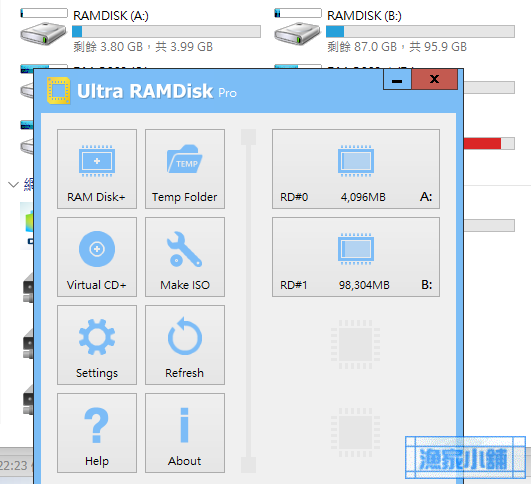Image resolution: width=531 pixels, height=484 pixels.
Task: Click the red nearly-full drive usage bar
Action: (489, 144)
